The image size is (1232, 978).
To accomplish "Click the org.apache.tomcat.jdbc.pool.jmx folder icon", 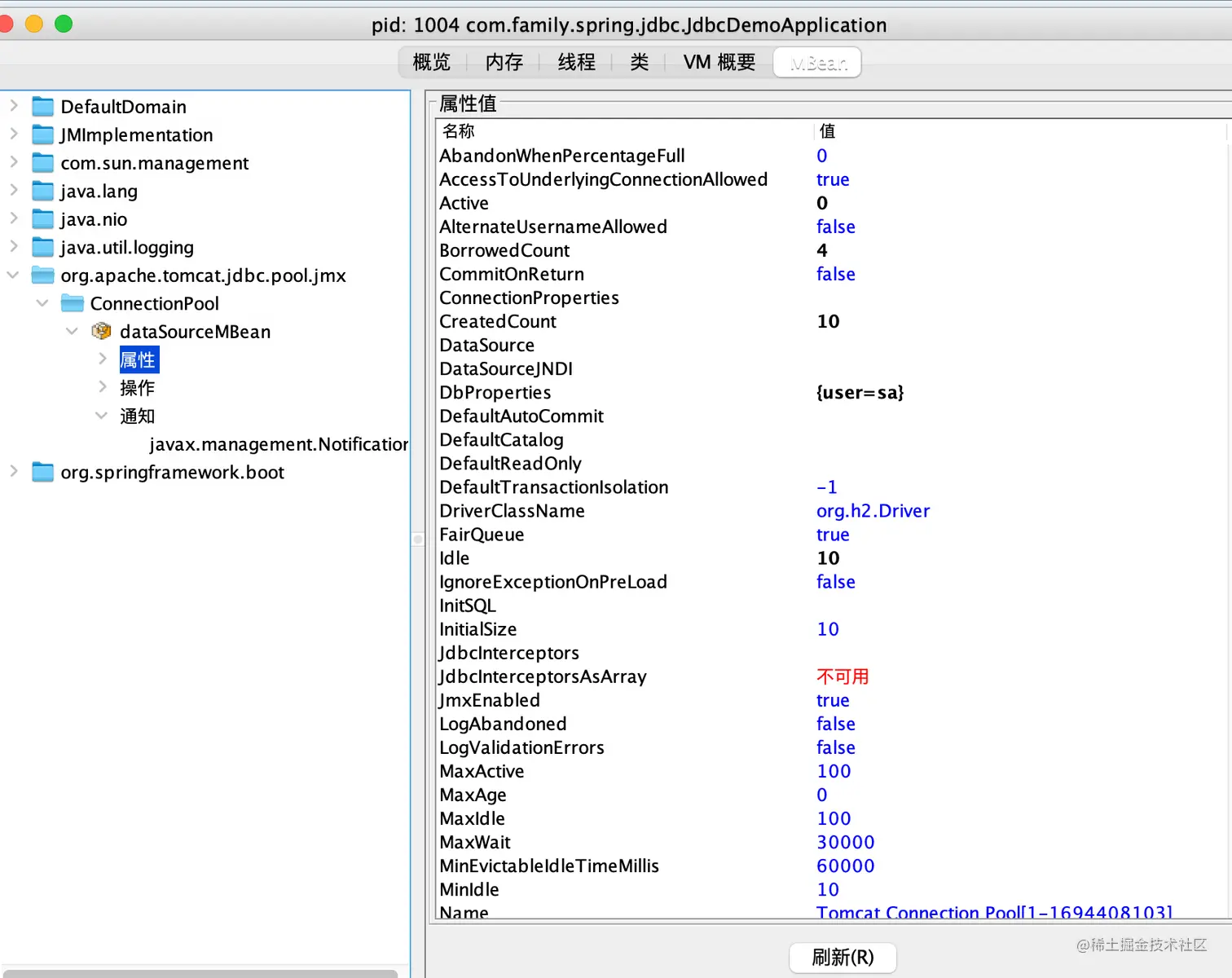I will click(x=42, y=275).
